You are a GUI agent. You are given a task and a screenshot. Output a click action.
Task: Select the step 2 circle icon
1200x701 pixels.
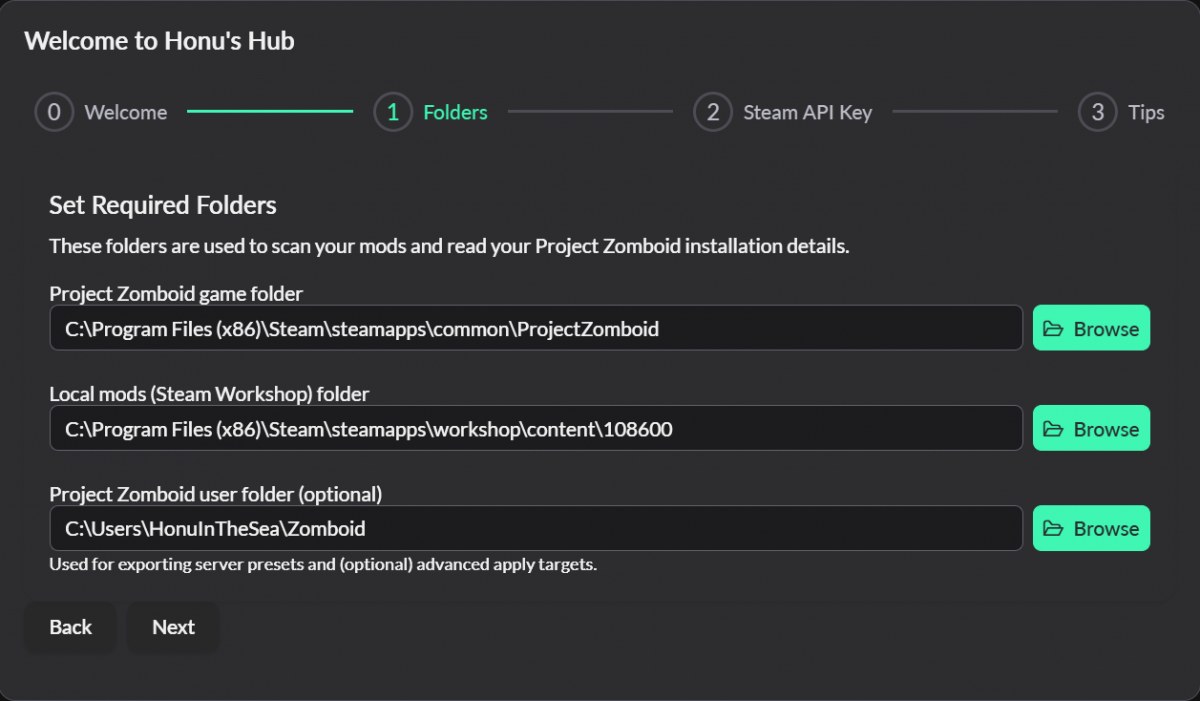coord(712,113)
